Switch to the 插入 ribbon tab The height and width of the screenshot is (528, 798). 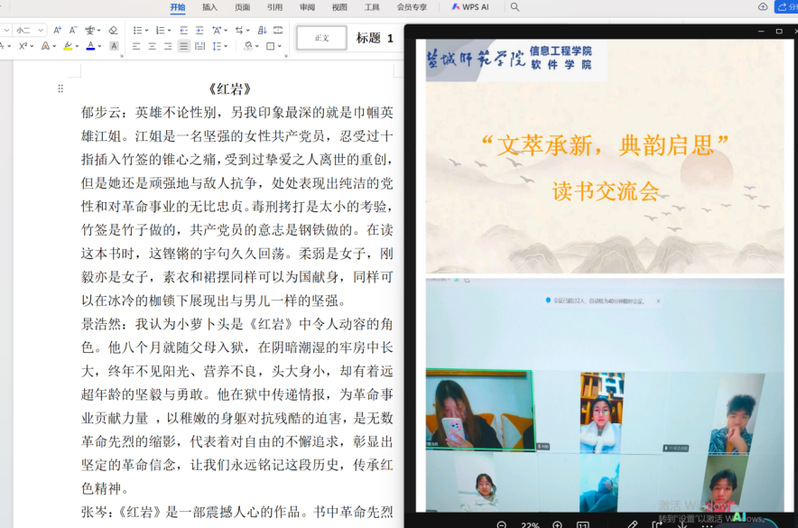209,7
